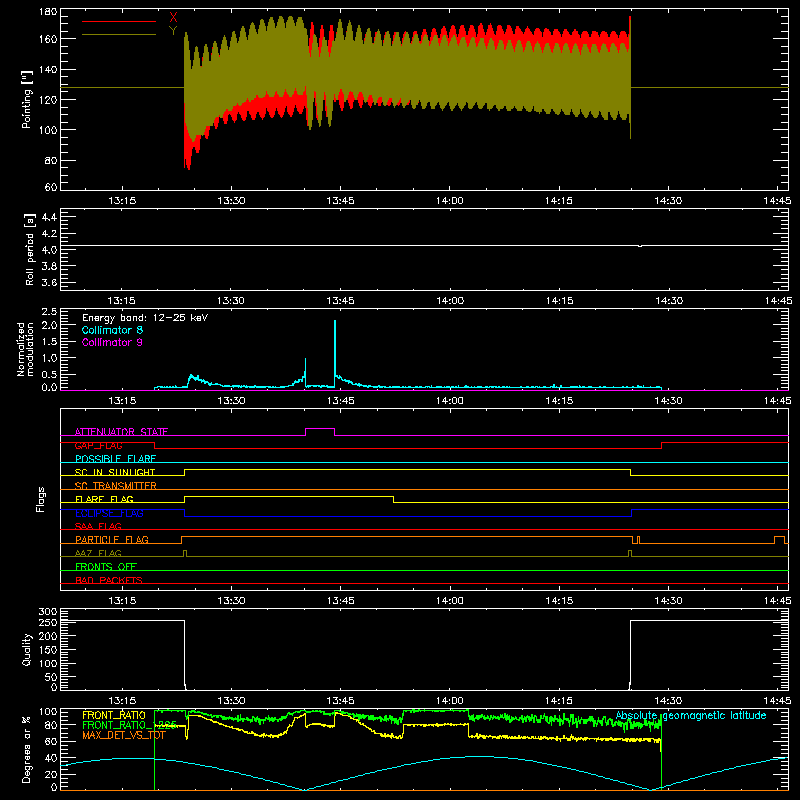
Task: Click the 4.4 tick on Roll period axis
Action: [x=49, y=217]
